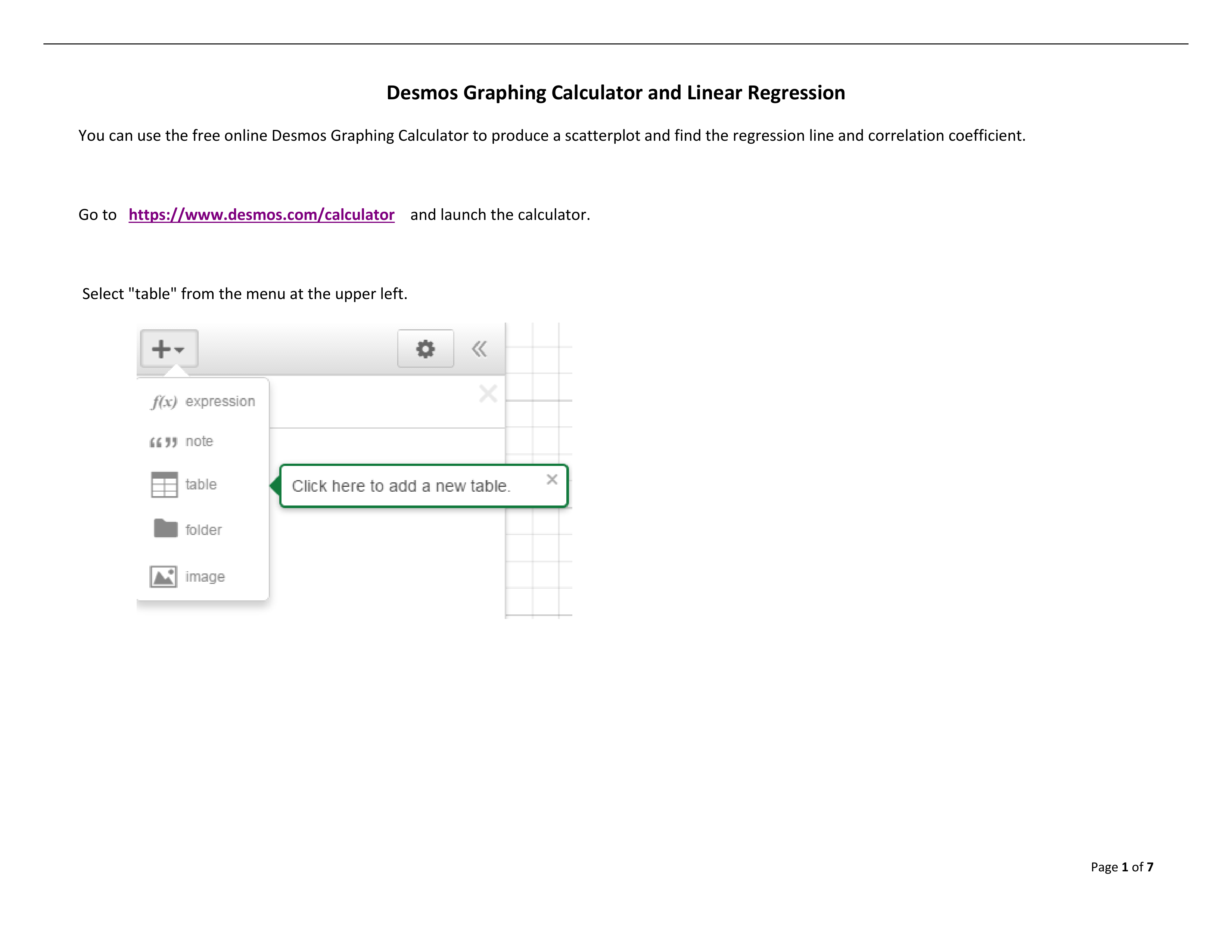Dismiss the 'Click here to add a new table' tooltip

[x=552, y=479]
